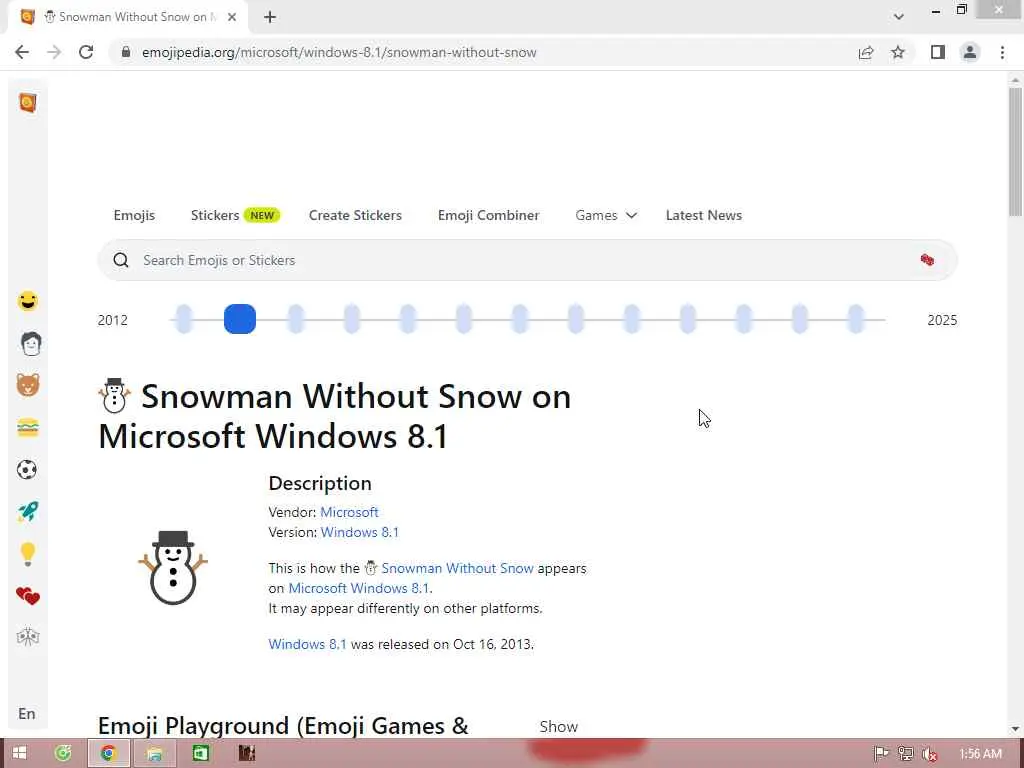The image size is (1024, 768).
Task: Open the Windows Start button
Action: pyautogui.click(x=19, y=754)
